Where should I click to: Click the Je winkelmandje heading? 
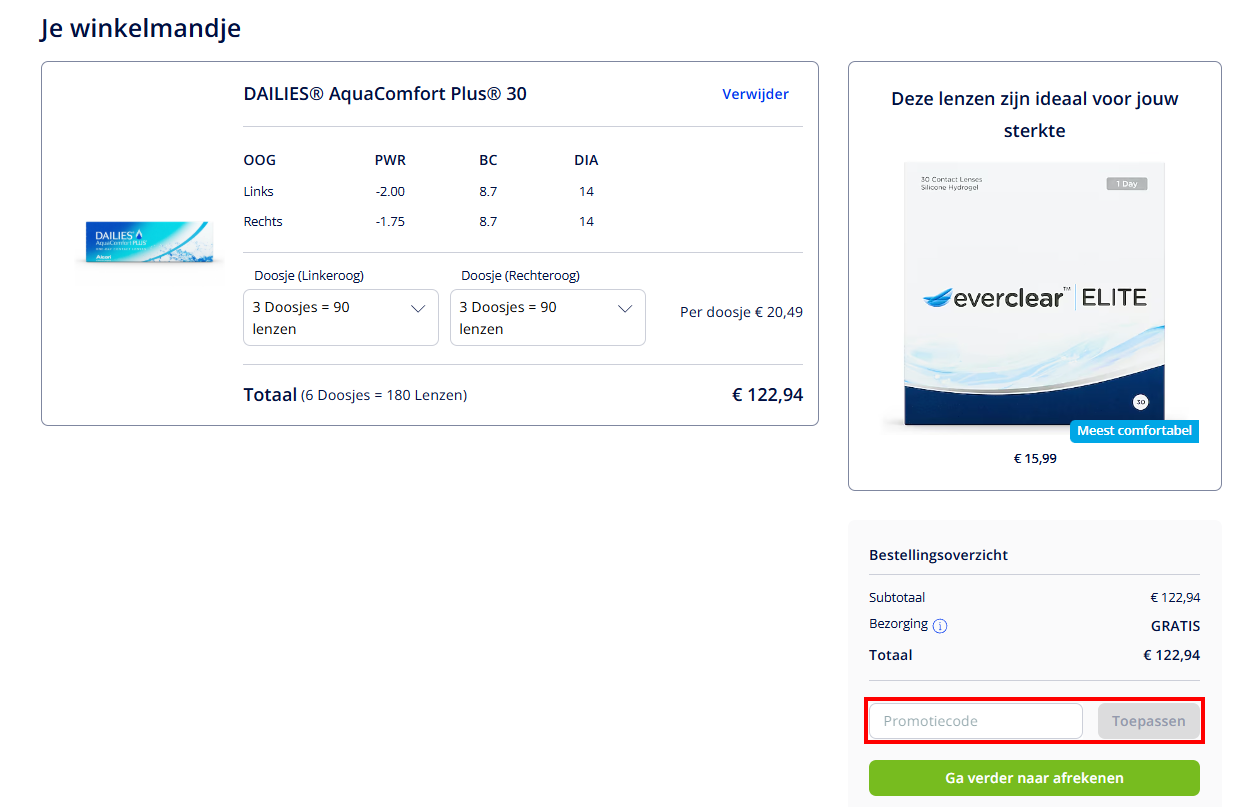[140, 28]
